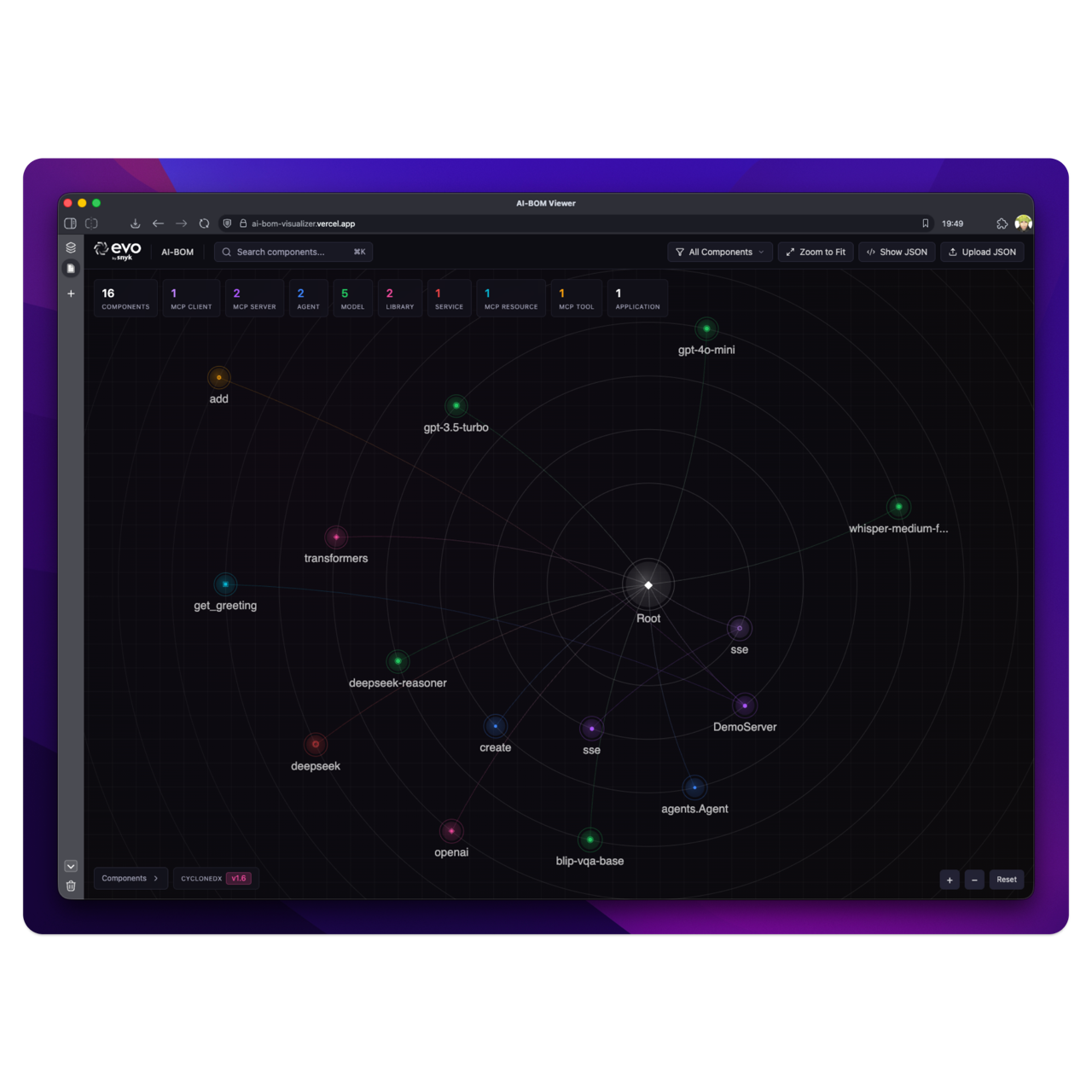Open the All Components filter dropdown

click(x=719, y=252)
